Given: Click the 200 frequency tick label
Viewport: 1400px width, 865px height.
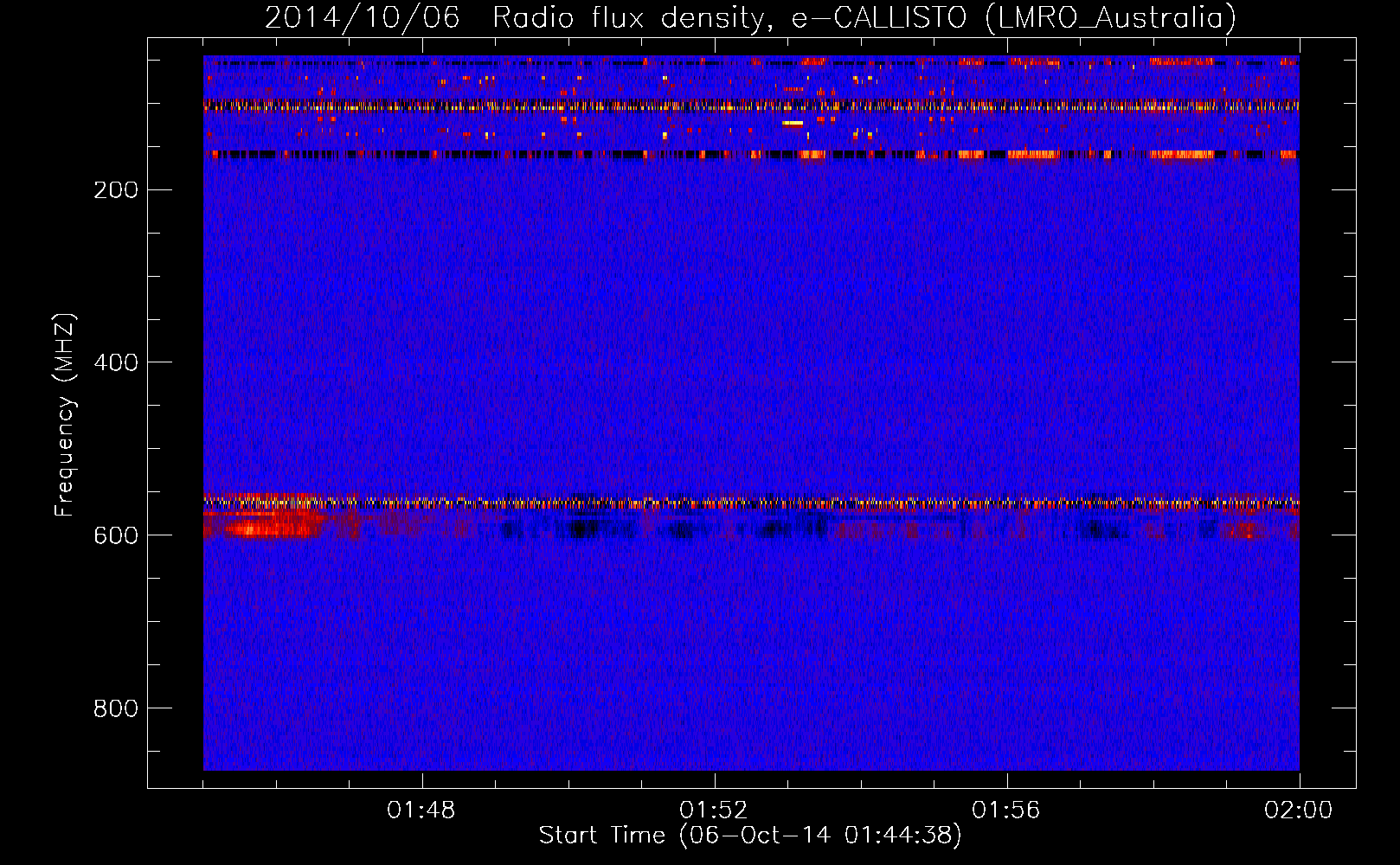Looking at the screenshot, I should (x=115, y=189).
